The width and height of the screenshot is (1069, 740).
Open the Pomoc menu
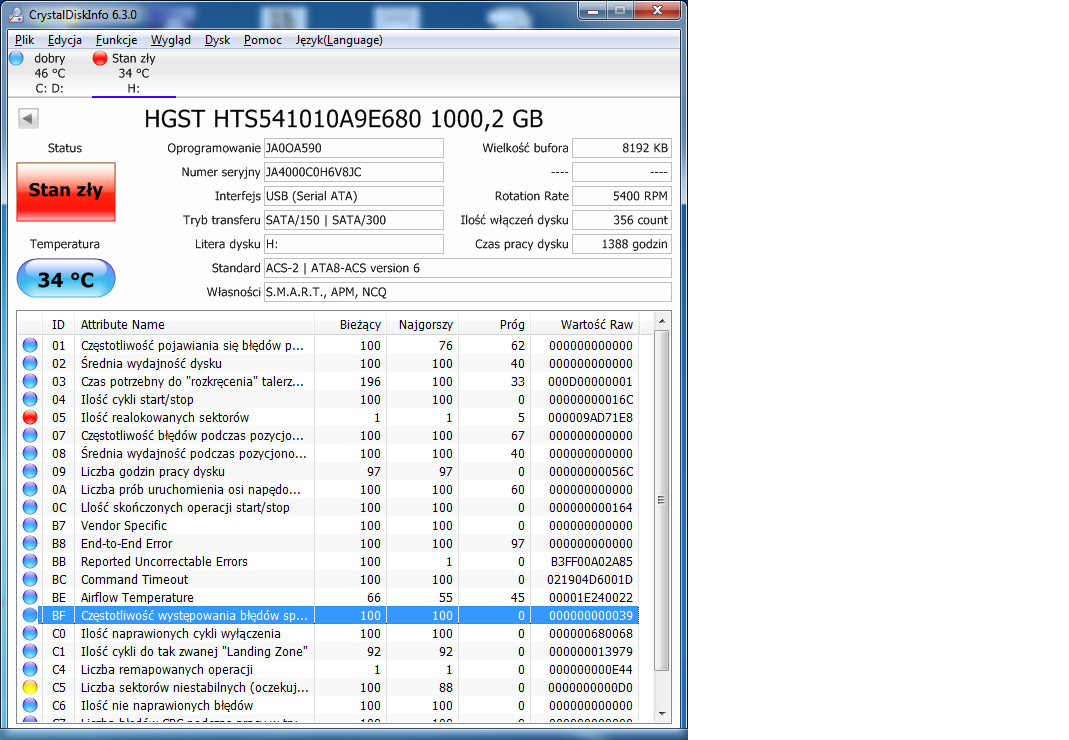click(263, 40)
